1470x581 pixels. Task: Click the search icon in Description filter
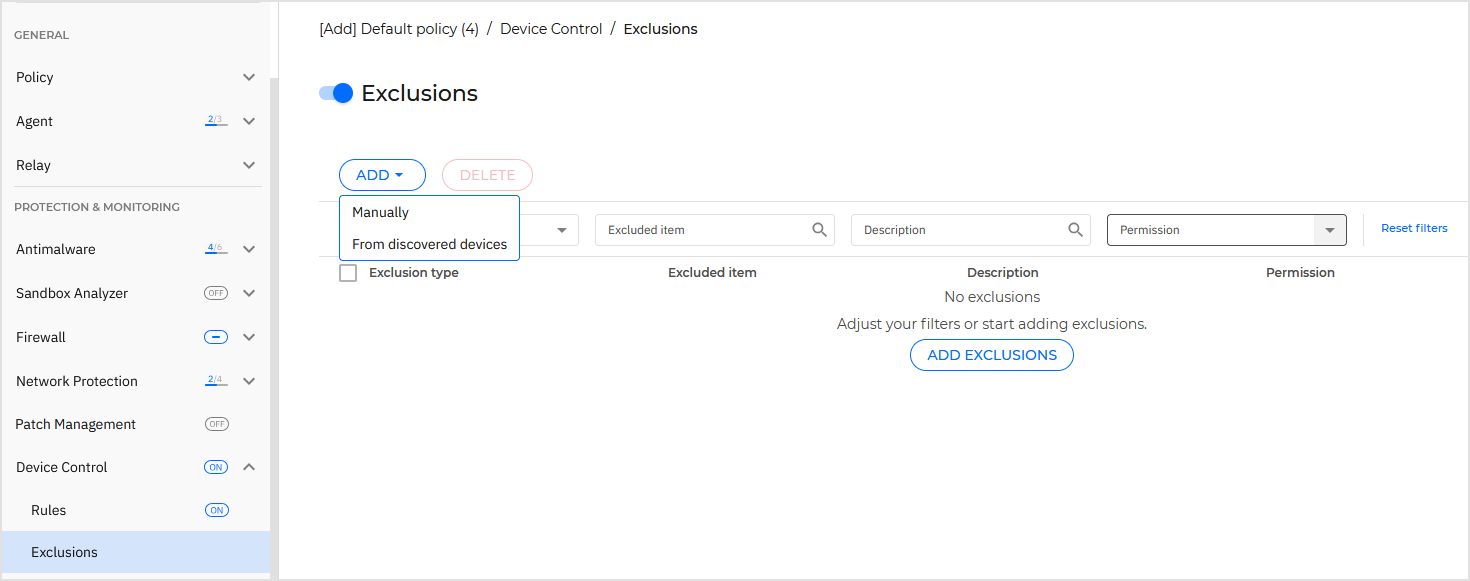click(1075, 229)
